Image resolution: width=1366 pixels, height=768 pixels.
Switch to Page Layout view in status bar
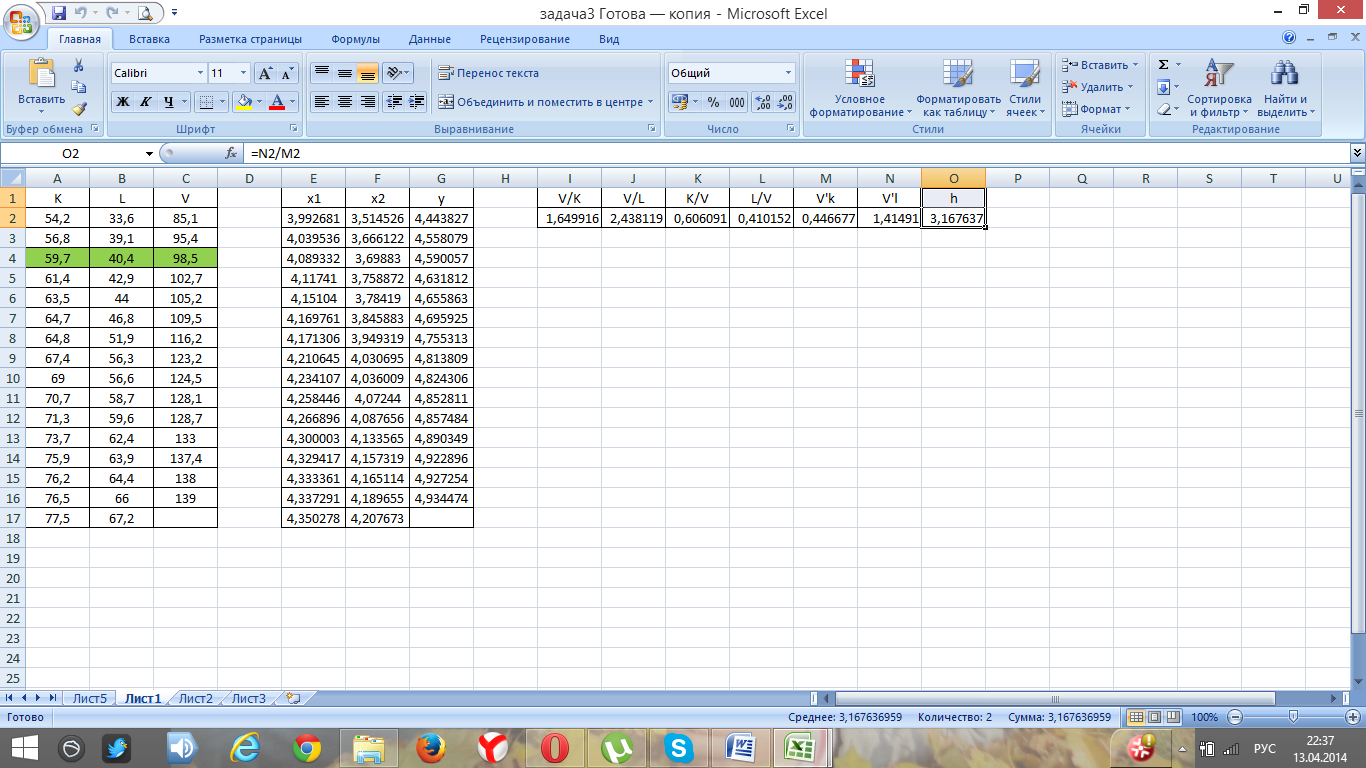(x=1153, y=717)
